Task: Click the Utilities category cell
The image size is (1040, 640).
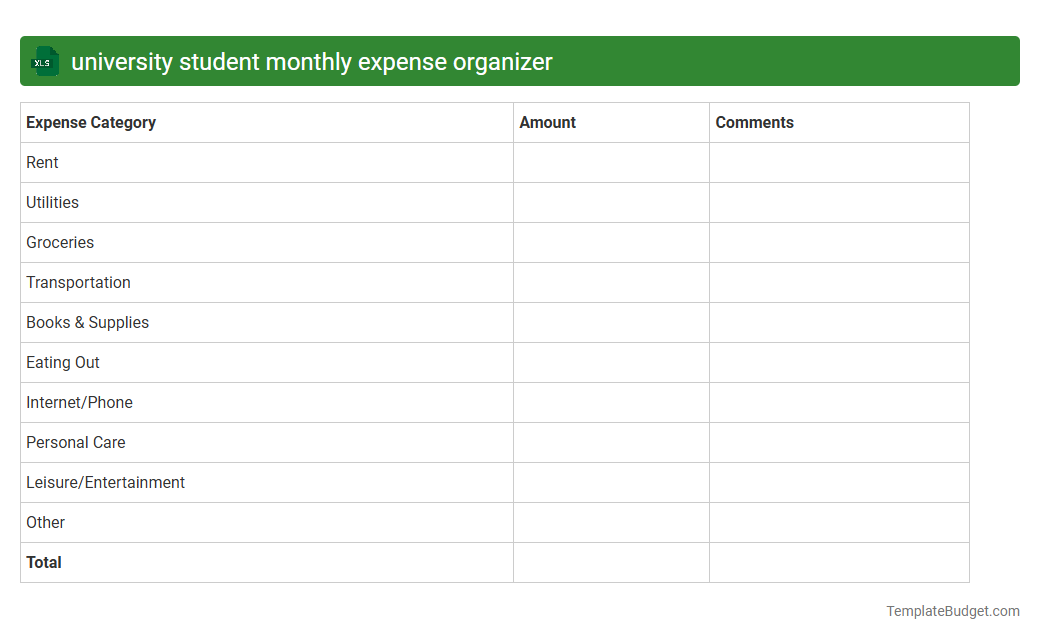Action: (52, 202)
